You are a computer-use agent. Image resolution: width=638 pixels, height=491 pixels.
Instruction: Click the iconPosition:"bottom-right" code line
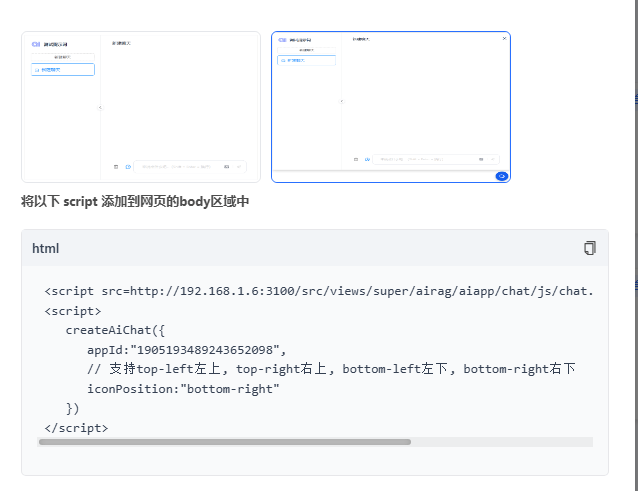[x=183, y=389]
